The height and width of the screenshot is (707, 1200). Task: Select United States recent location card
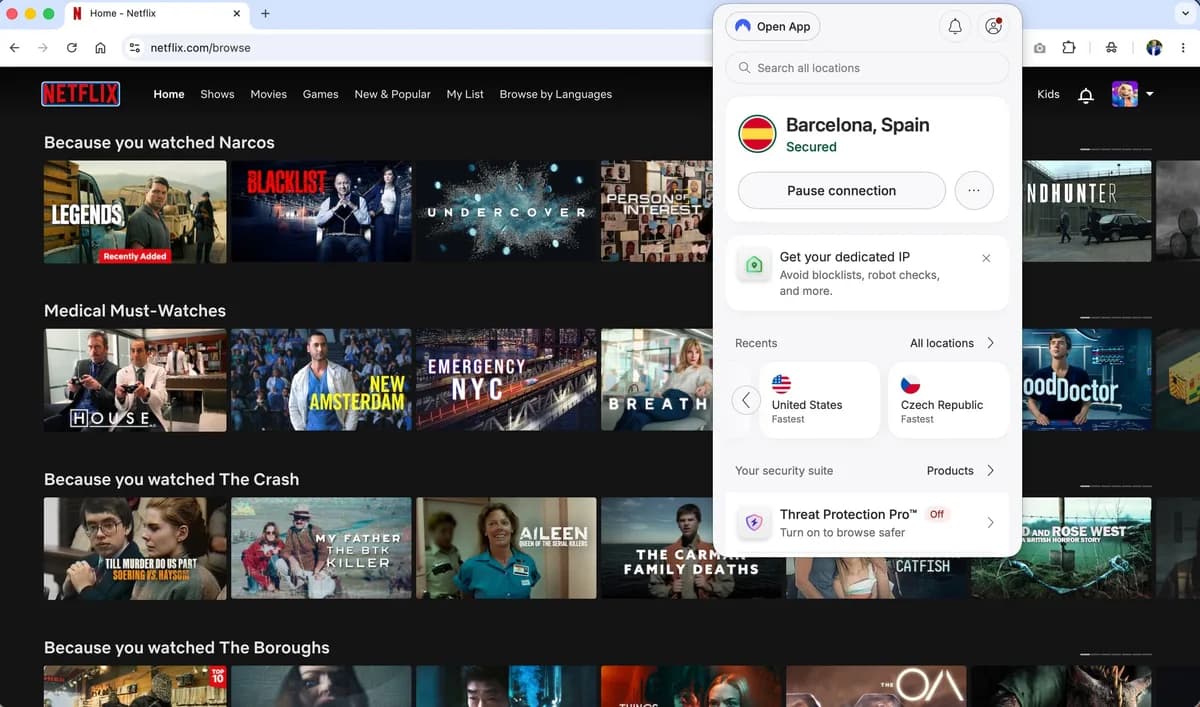819,400
